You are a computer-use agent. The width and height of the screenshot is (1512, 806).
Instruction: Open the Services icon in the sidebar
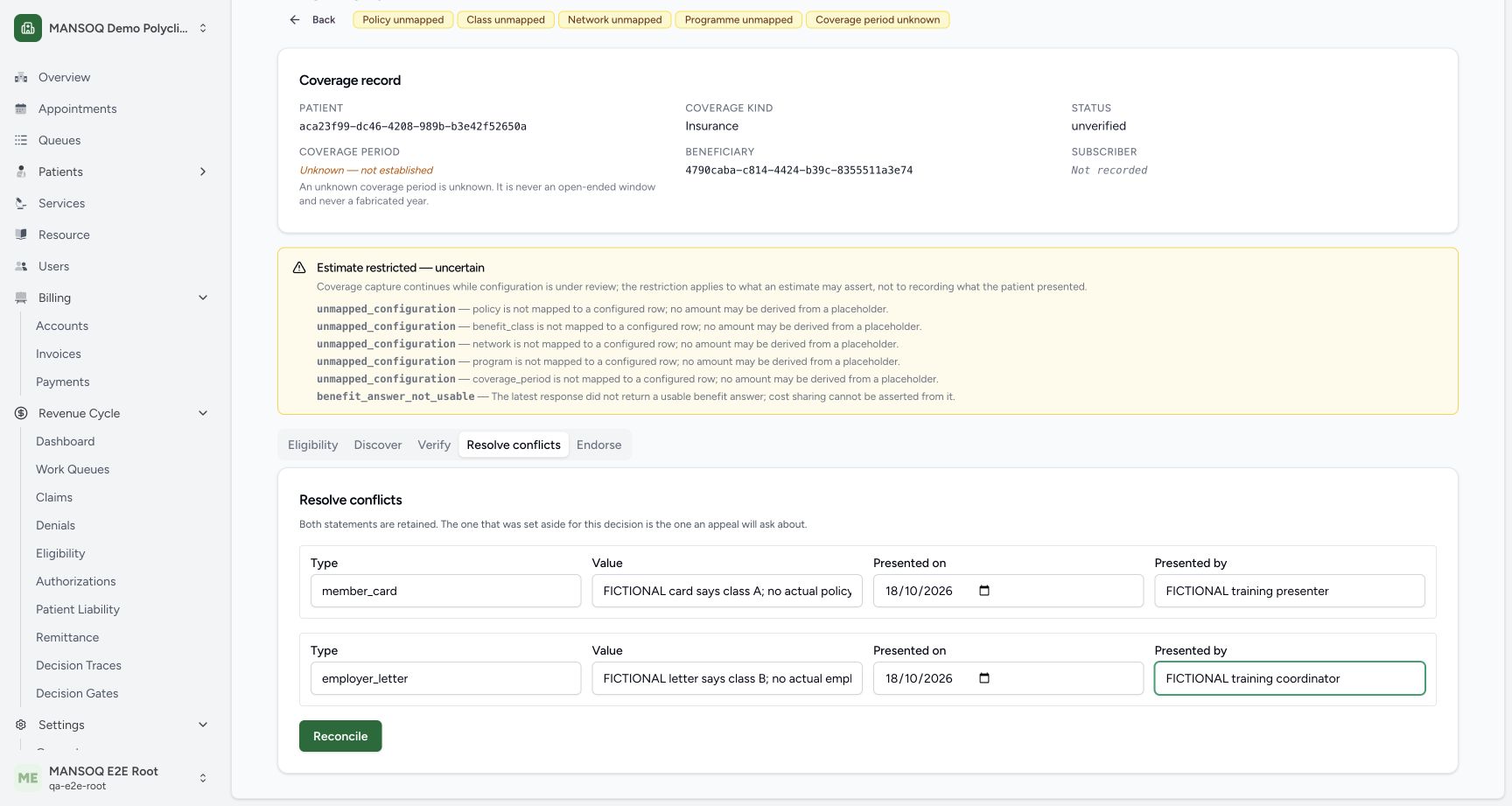21,203
